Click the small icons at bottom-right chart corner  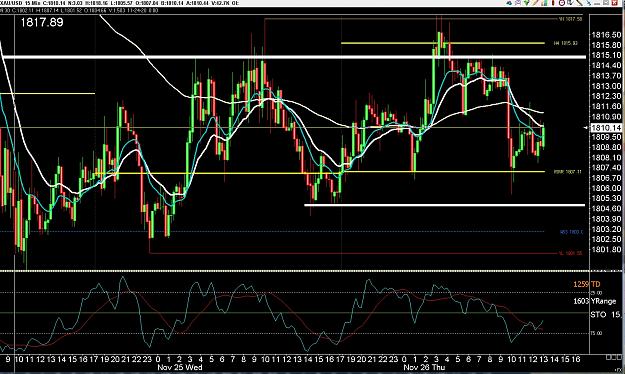click(x=615, y=357)
